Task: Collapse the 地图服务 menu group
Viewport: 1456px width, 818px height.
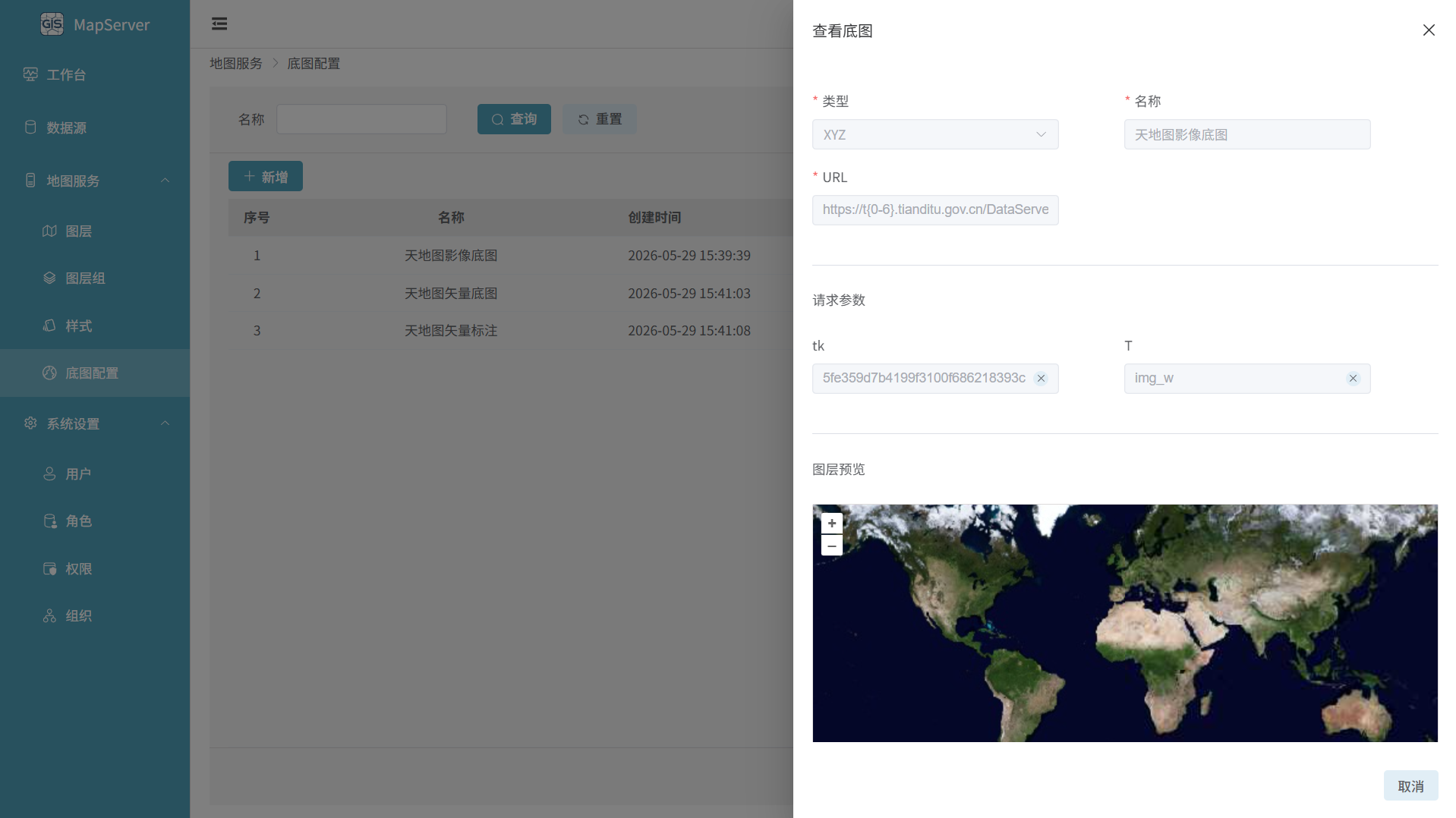Action: point(95,181)
